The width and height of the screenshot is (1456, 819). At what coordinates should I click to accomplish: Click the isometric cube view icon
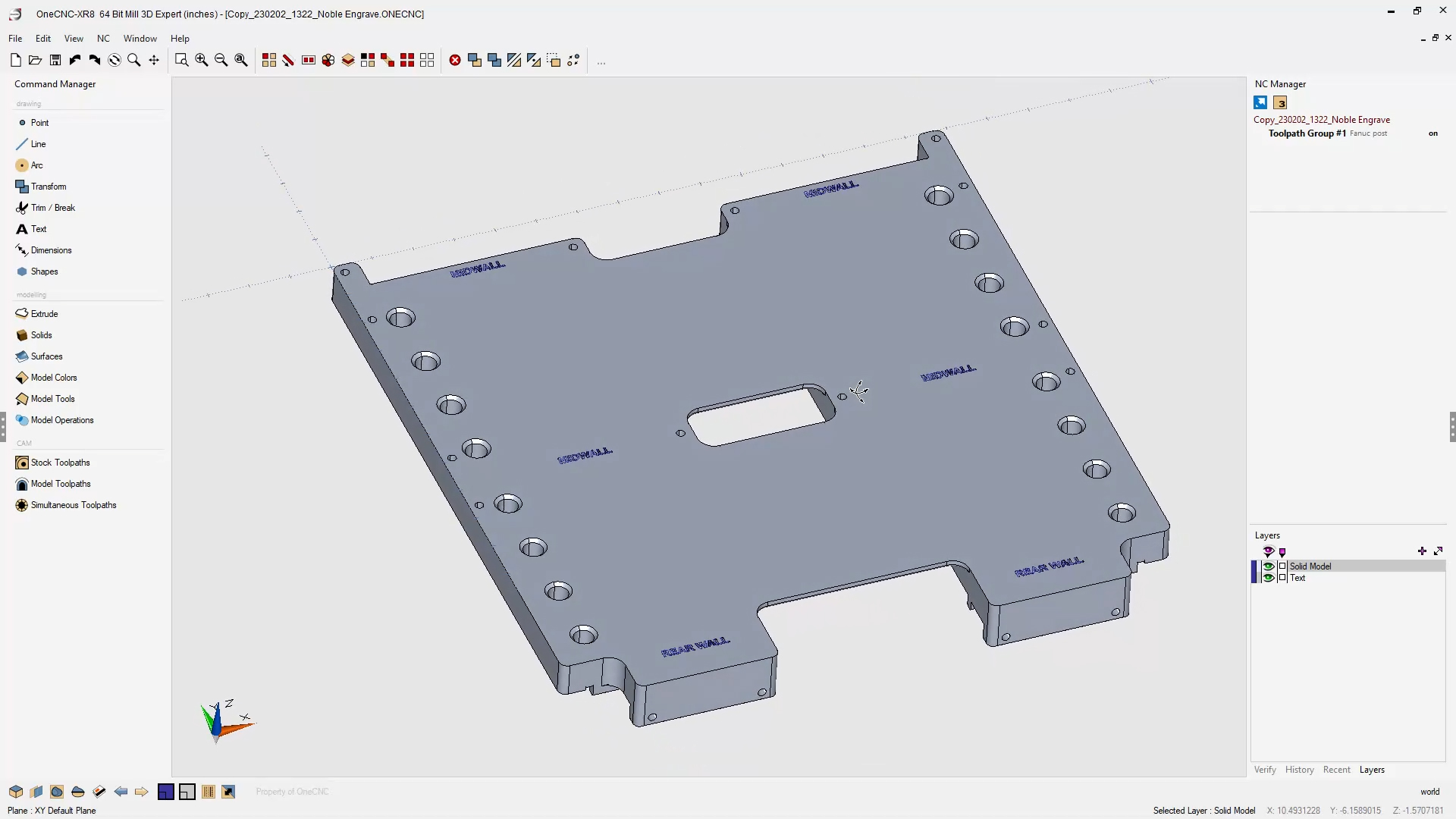tap(16, 792)
